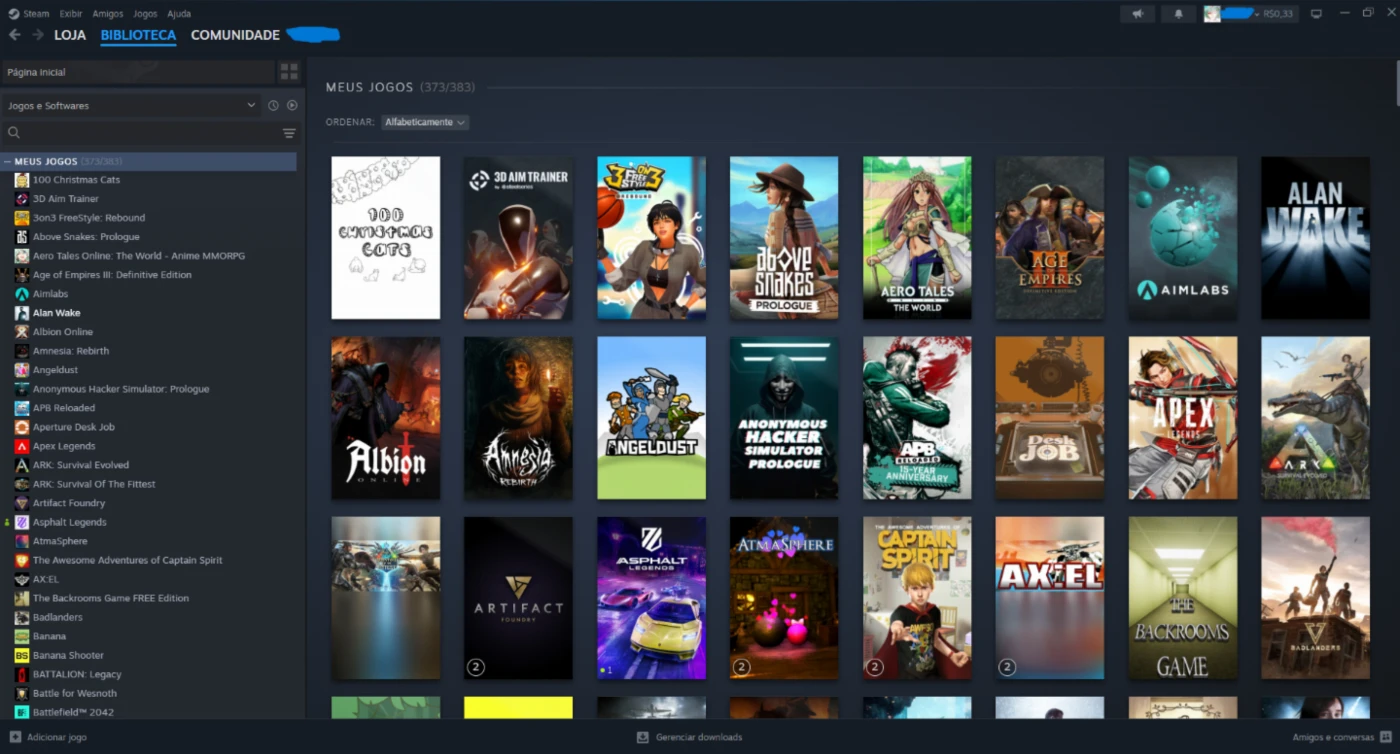The image size is (1400, 754).
Task: Click the search magnifier icon
Action: tap(14, 133)
